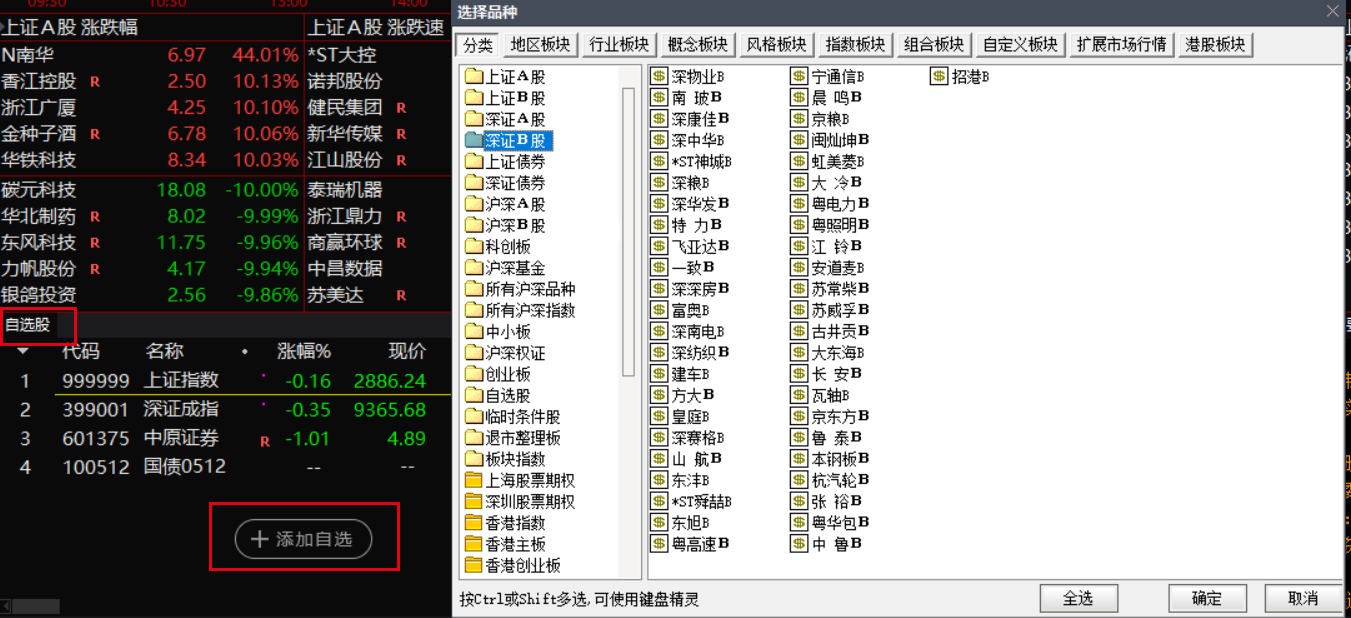The width and height of the screenshot is (1351, 618).
Task: Confirm selection with 确定 button
Action: point(1207,598)
